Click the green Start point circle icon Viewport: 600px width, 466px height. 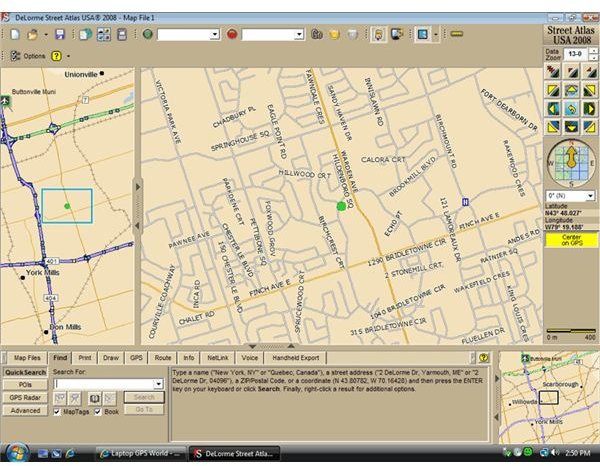(148, 34)
